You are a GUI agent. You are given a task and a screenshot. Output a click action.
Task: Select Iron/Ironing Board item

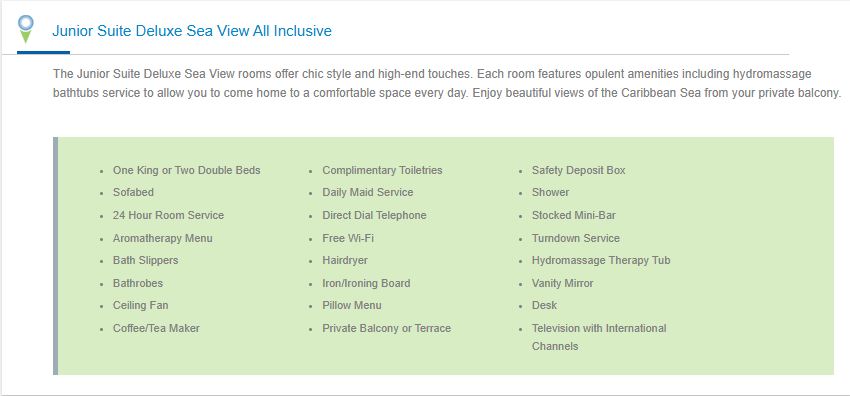click(366, 283)
